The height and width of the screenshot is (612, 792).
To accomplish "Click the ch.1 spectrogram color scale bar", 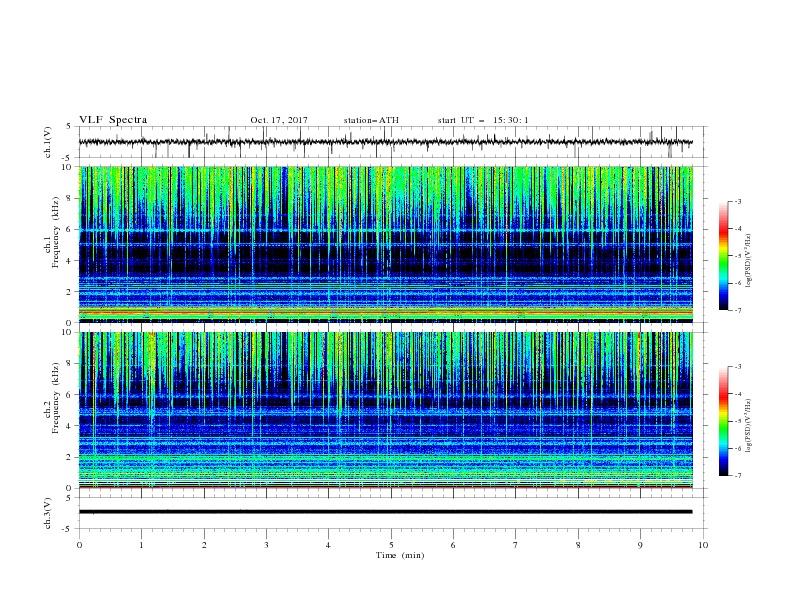I will 723,256.
